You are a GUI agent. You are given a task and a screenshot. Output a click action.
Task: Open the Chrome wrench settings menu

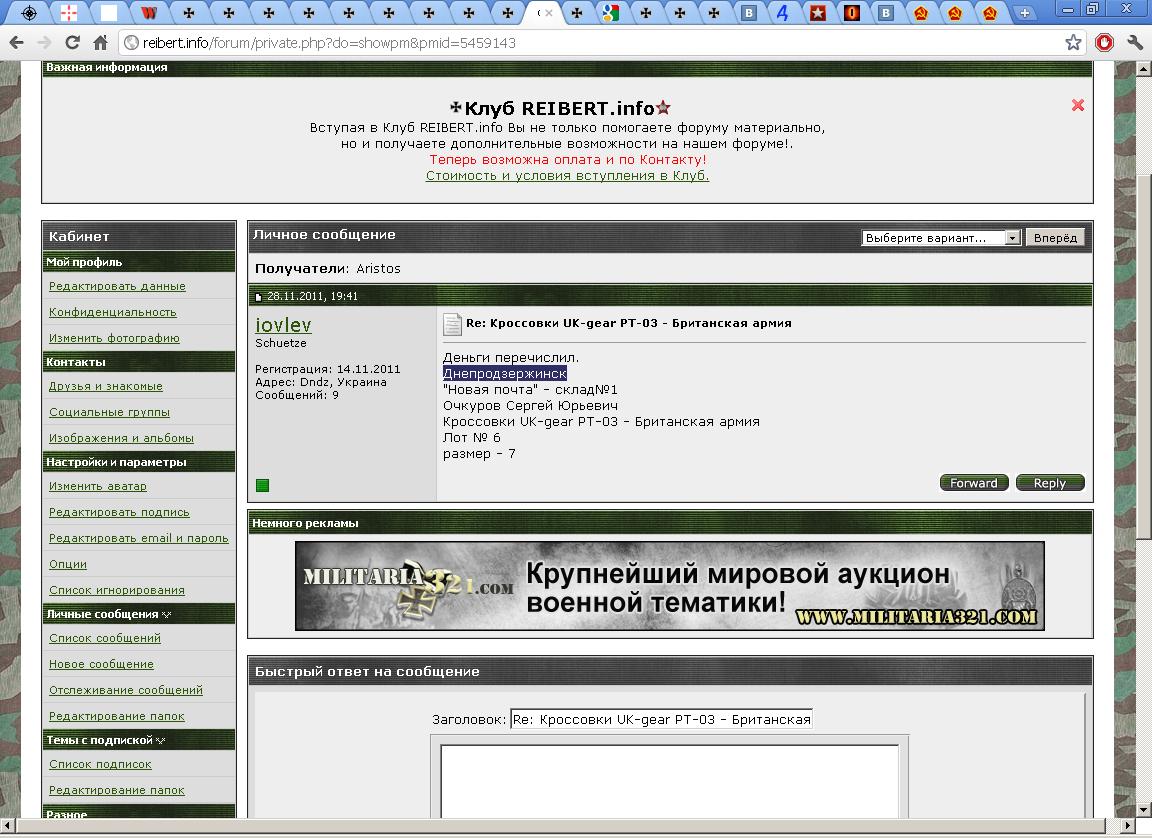point(1134,43)
